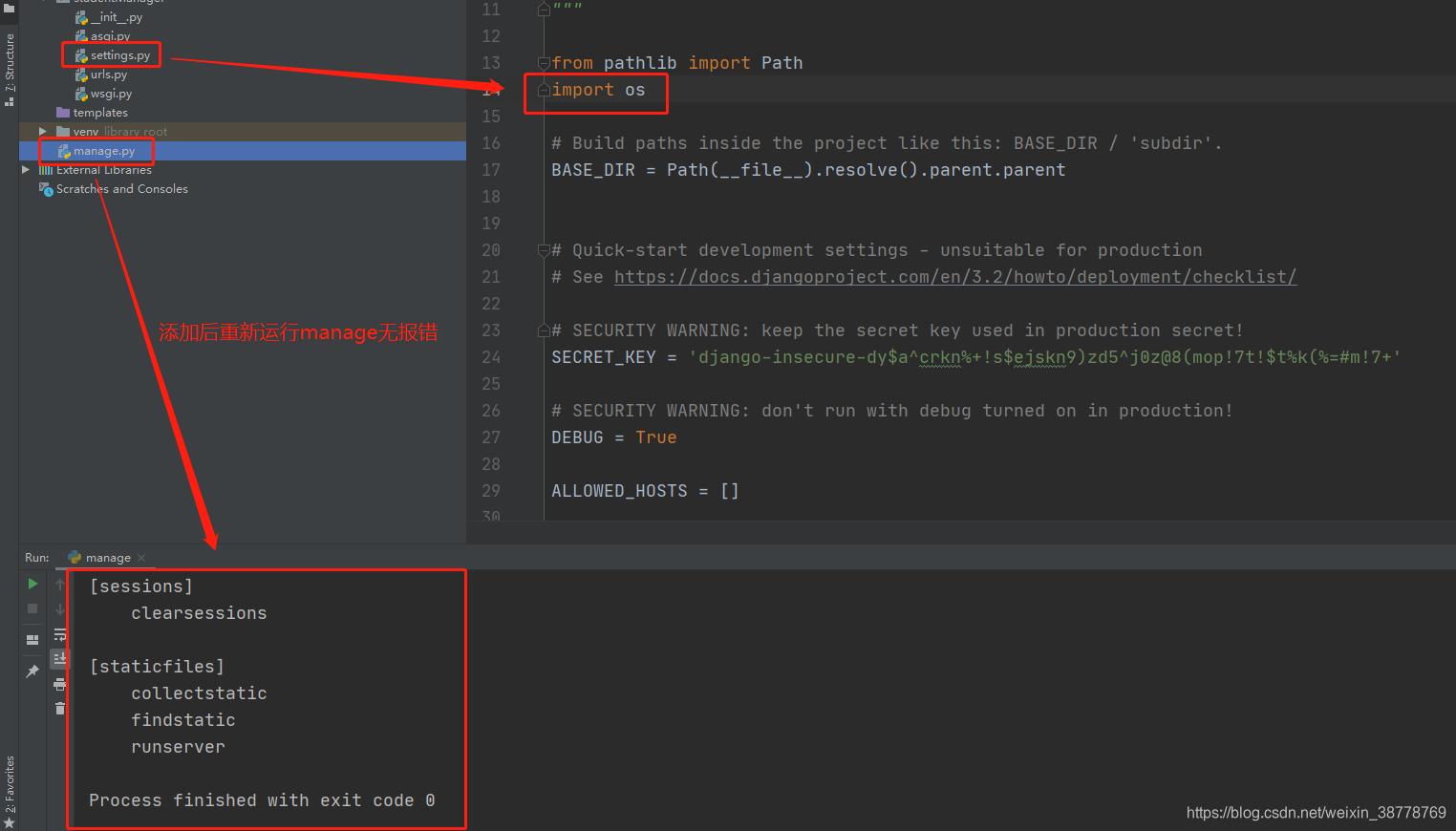Image resolution: width=1456 pixels, height=831 pixels.
Task: Enable Soft-Wrap in the run console
Action: point(59,635)
